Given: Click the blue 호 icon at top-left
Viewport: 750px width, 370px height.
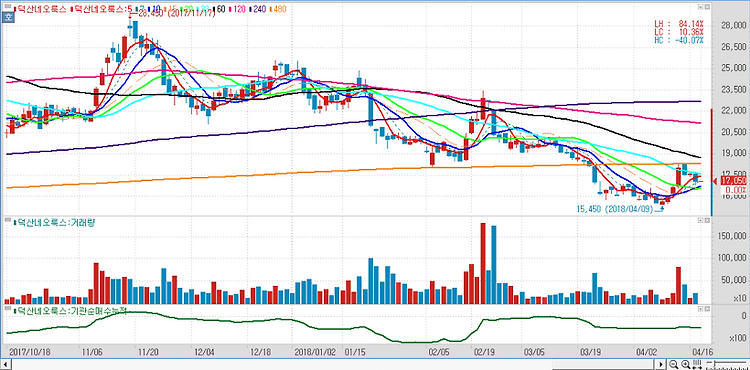Looking at the screenshot, I should coord(8,17).
